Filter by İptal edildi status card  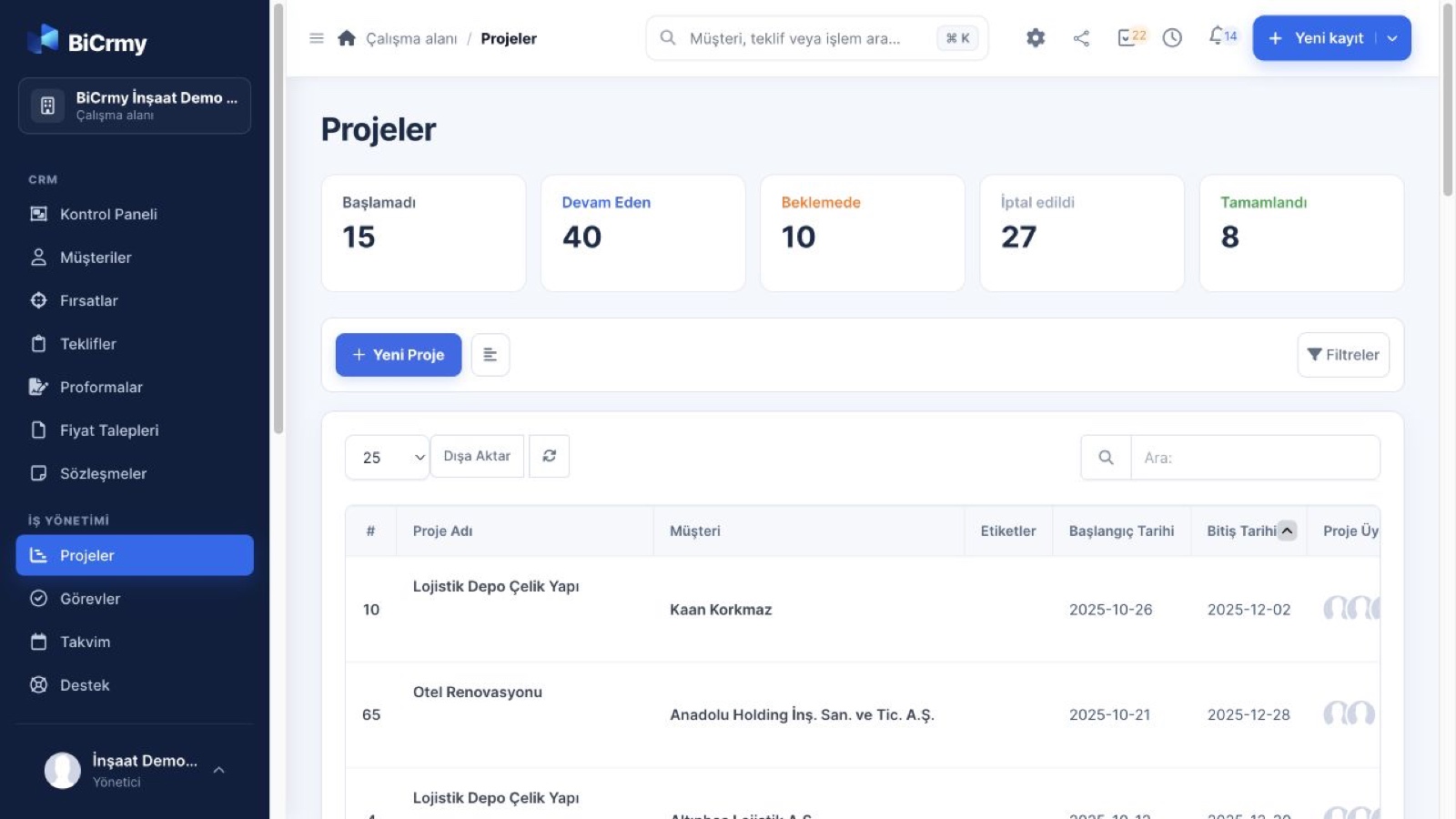(1082, 233)
